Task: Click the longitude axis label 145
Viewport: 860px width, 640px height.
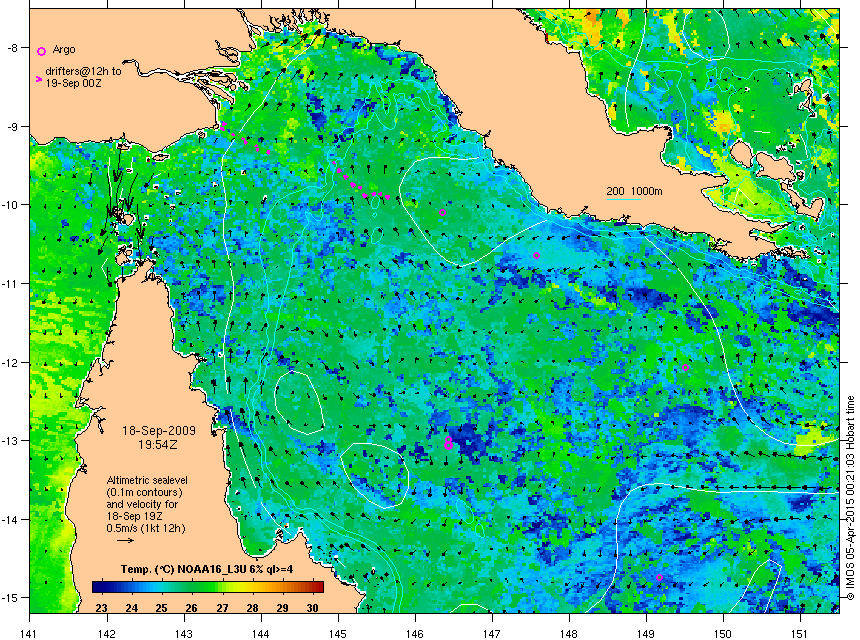Action: (337, 633)
